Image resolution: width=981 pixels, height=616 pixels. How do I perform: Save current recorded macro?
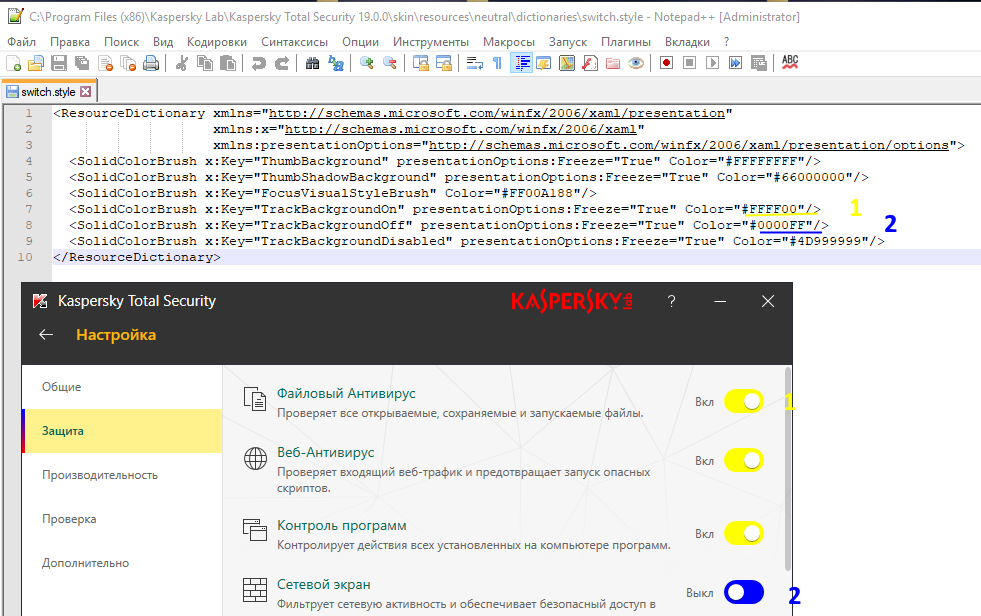point(758,63)
